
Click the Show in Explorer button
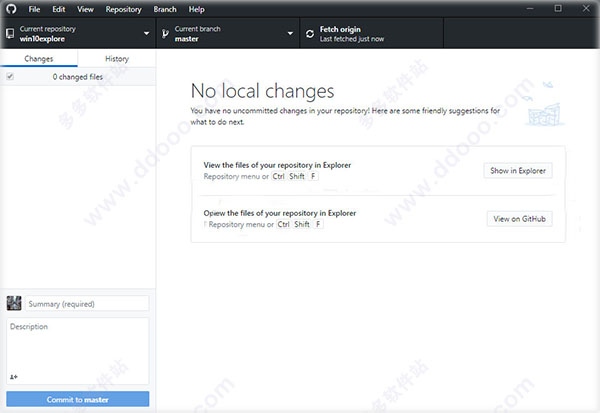[518, 171]
